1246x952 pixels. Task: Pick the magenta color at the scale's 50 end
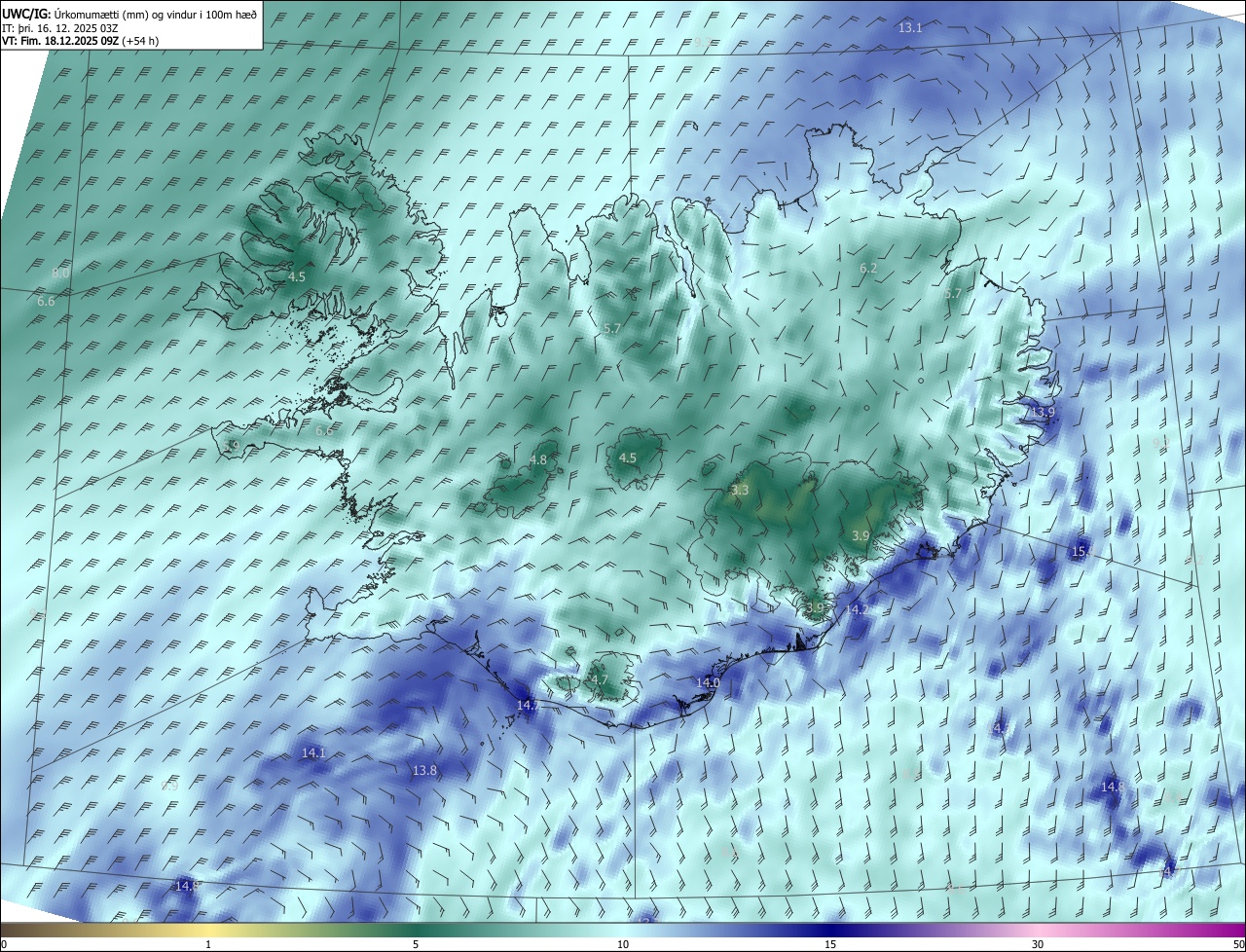point(1238,930)
